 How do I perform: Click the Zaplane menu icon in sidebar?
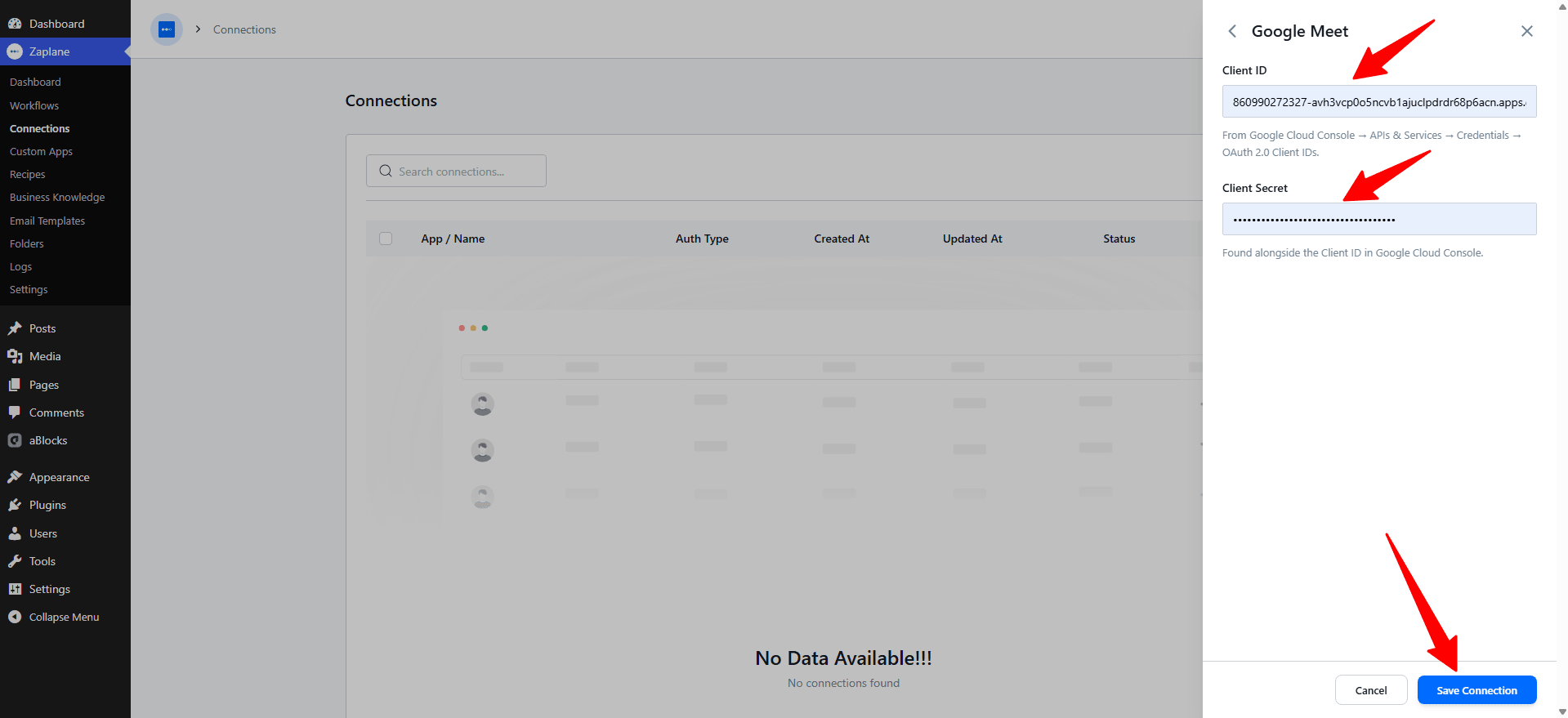(15, 51)
